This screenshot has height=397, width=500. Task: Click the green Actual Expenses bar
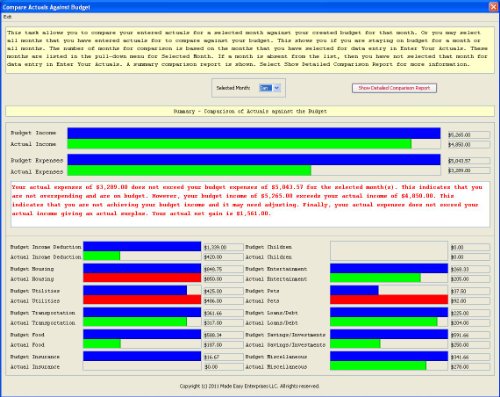189,171
